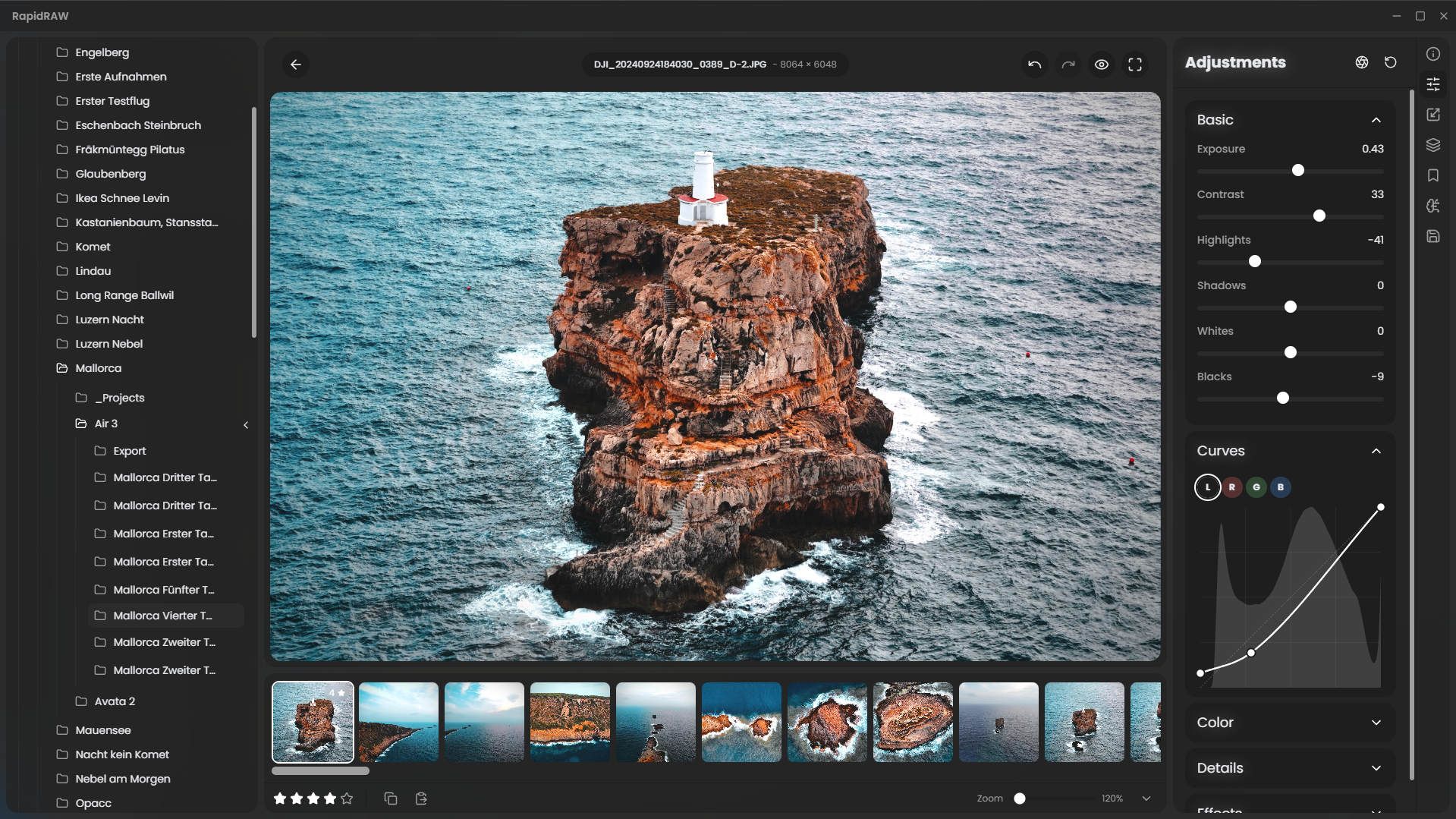Reset all adjustments with the reset icon
Image resolution: width=1456 pixels, height=819 pixels.
1391,62
